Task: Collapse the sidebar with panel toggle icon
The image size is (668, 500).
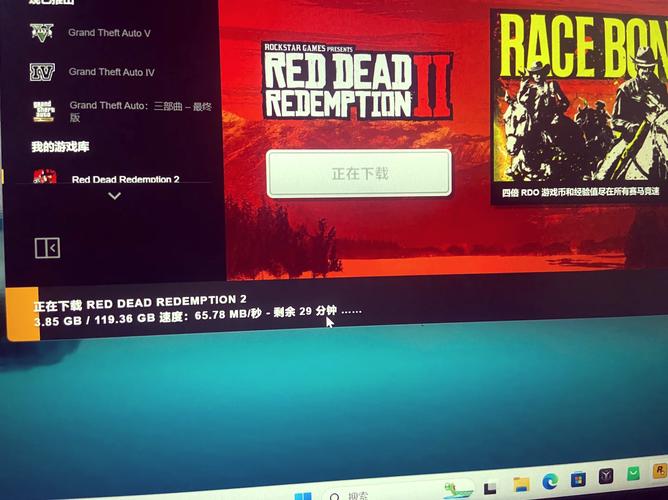Action: tap(47, 248)
